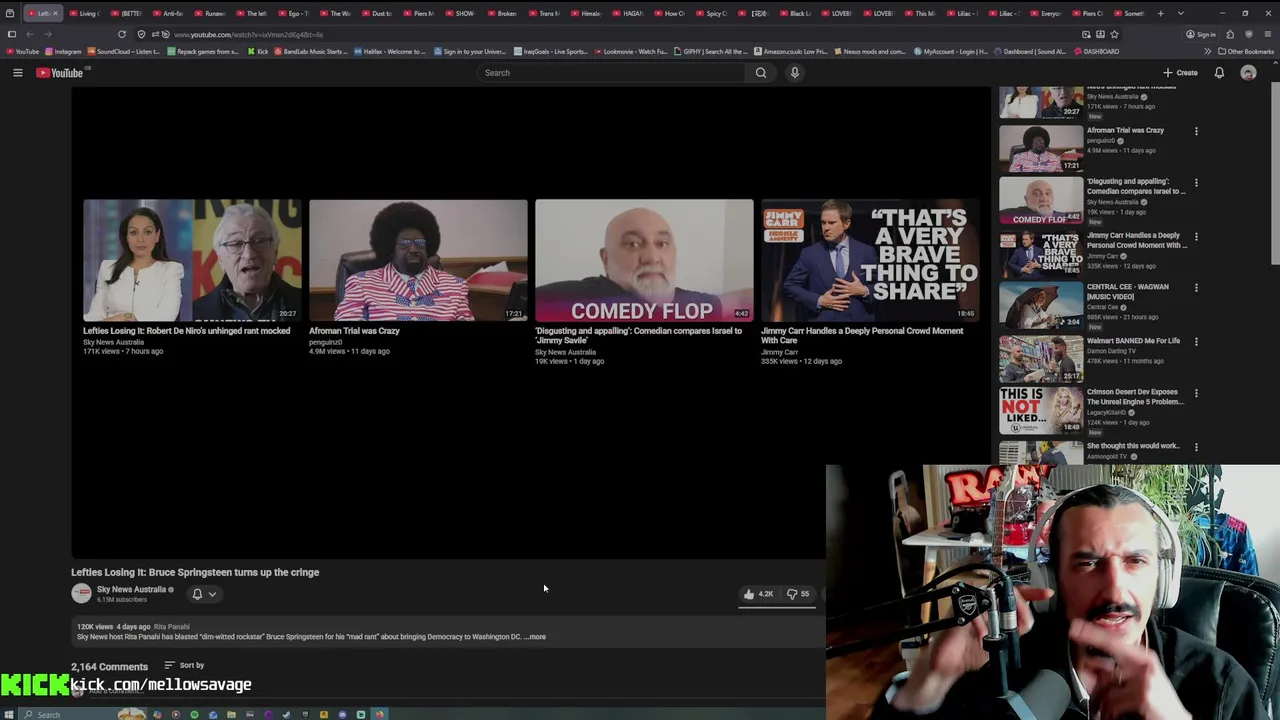1280x720 pixels.
Task: Switch to the Anti-fa tab
Action: (168, 13)
